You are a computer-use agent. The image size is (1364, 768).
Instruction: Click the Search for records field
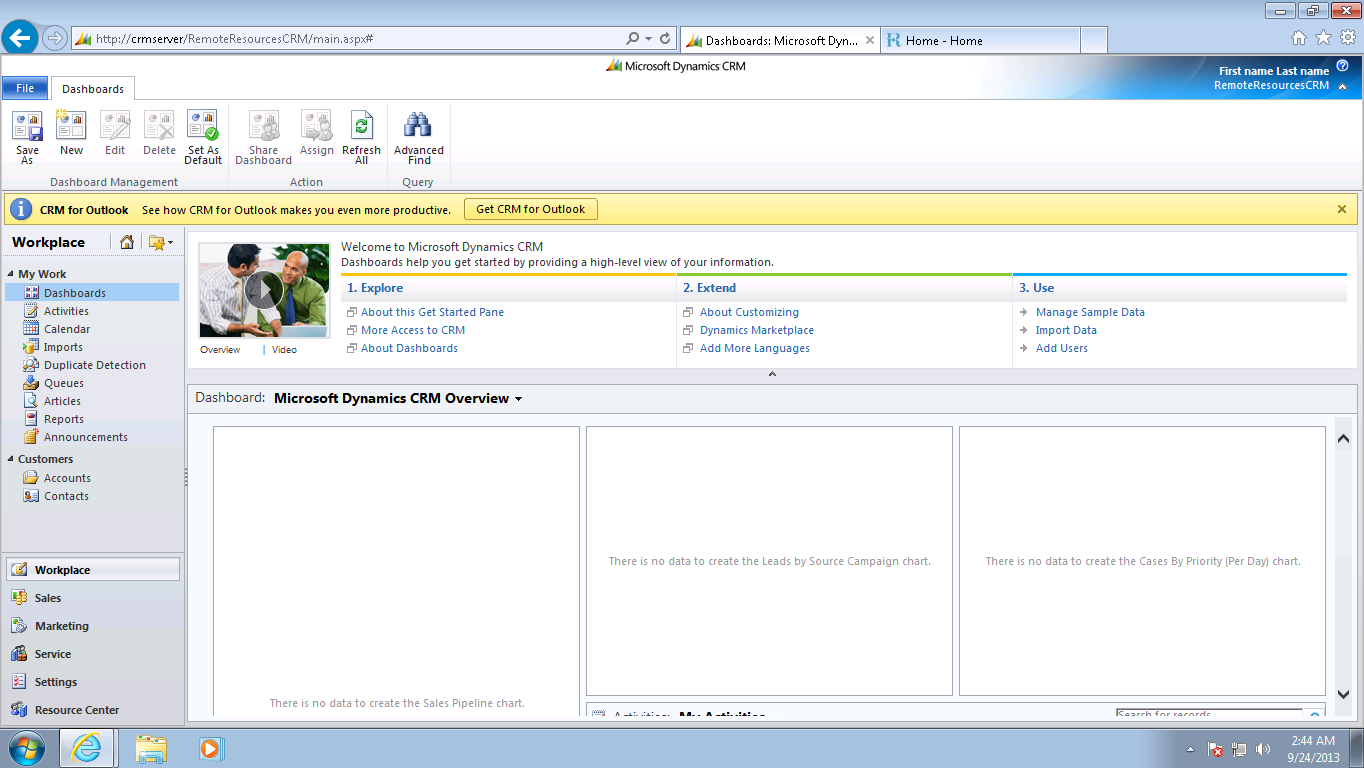1203,713
